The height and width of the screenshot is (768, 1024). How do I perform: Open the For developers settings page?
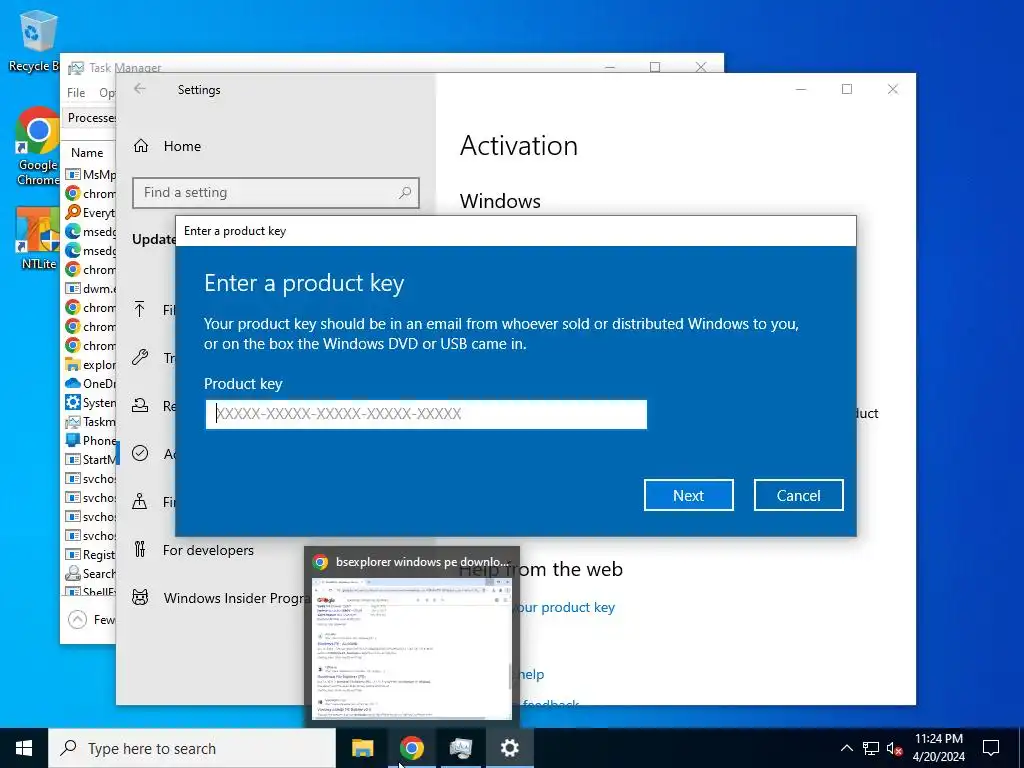[x=208, y=550]
